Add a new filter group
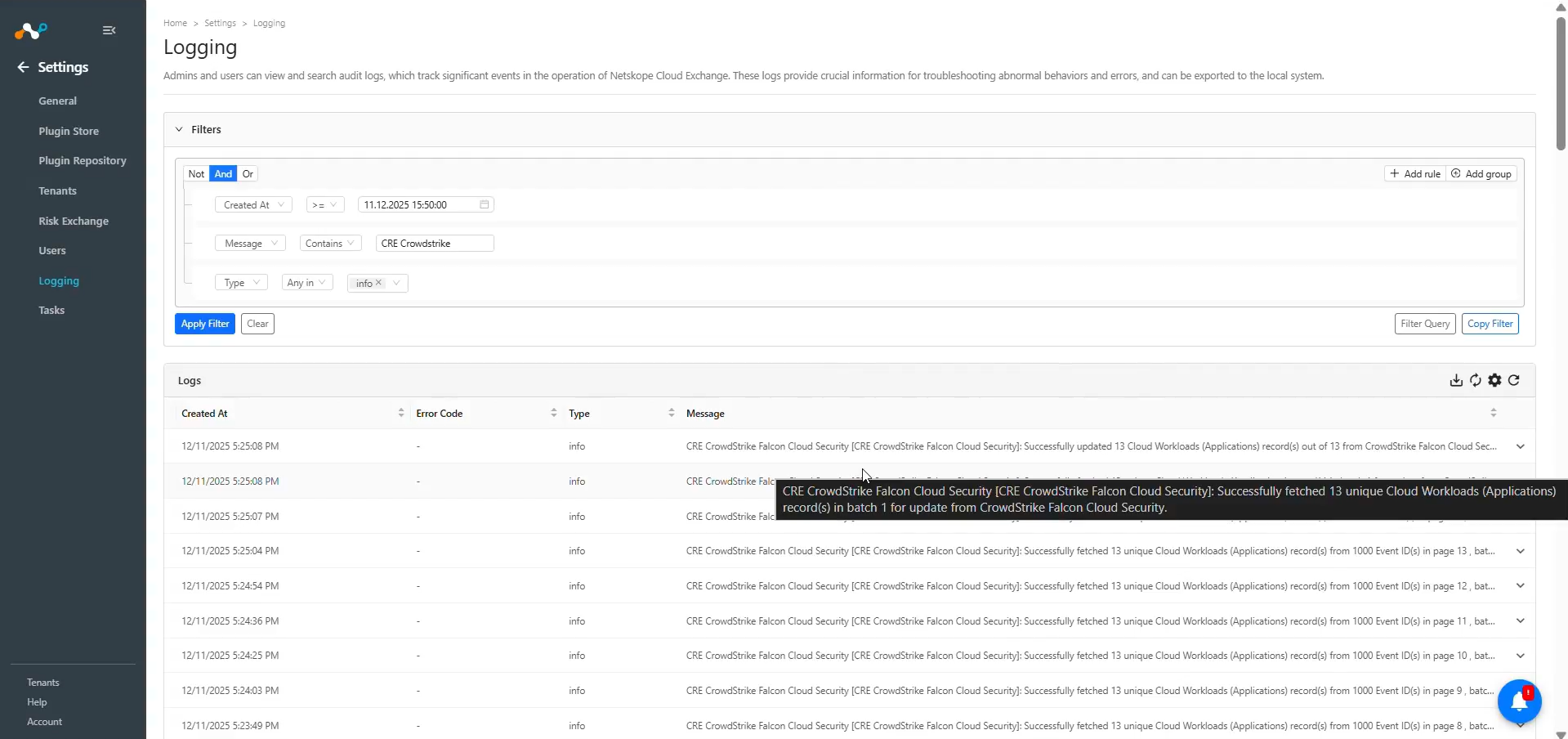This screenshot has width=1568, height=739. 1481,173
